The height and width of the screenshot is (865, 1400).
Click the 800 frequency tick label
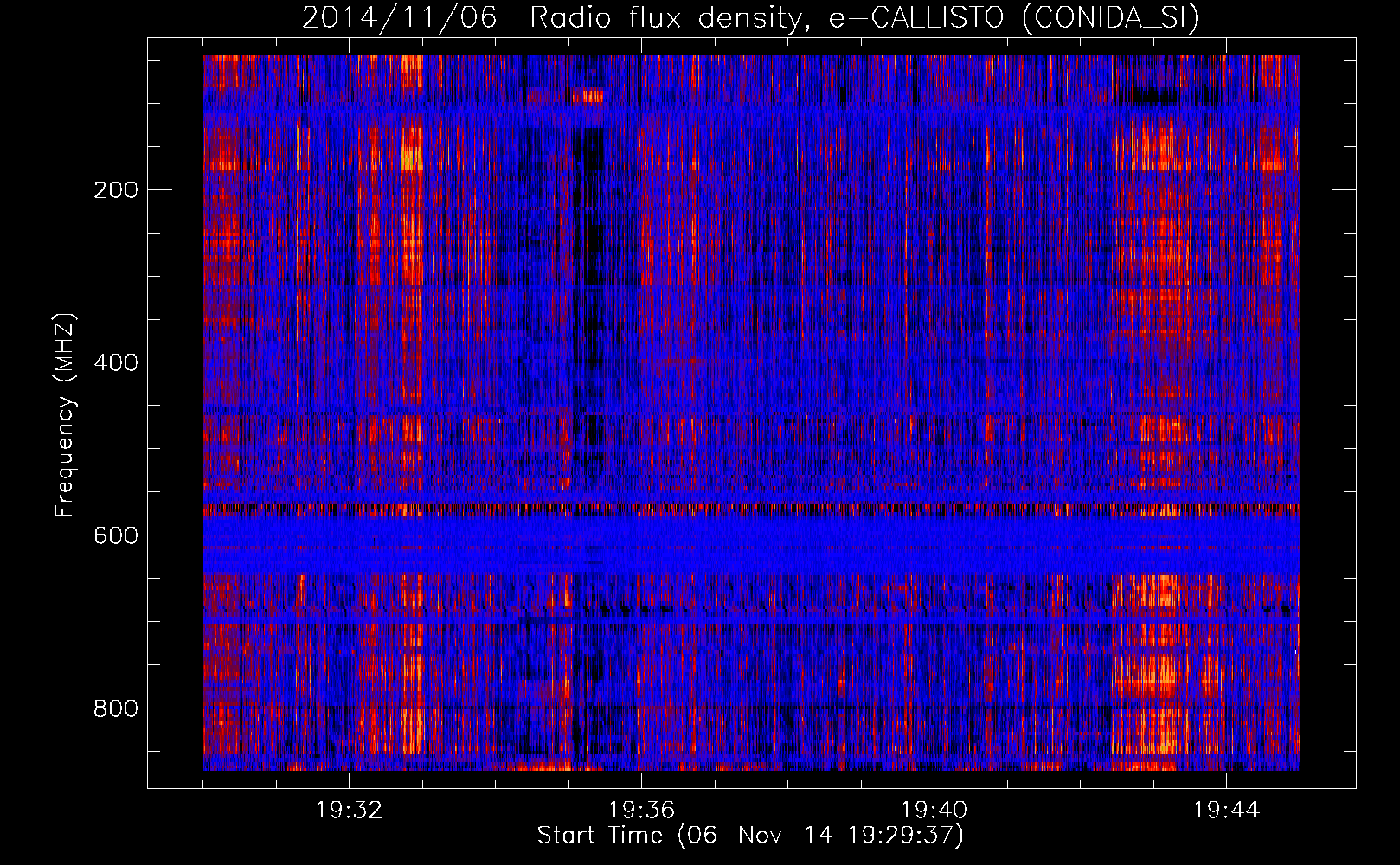(x=115, y=709)
